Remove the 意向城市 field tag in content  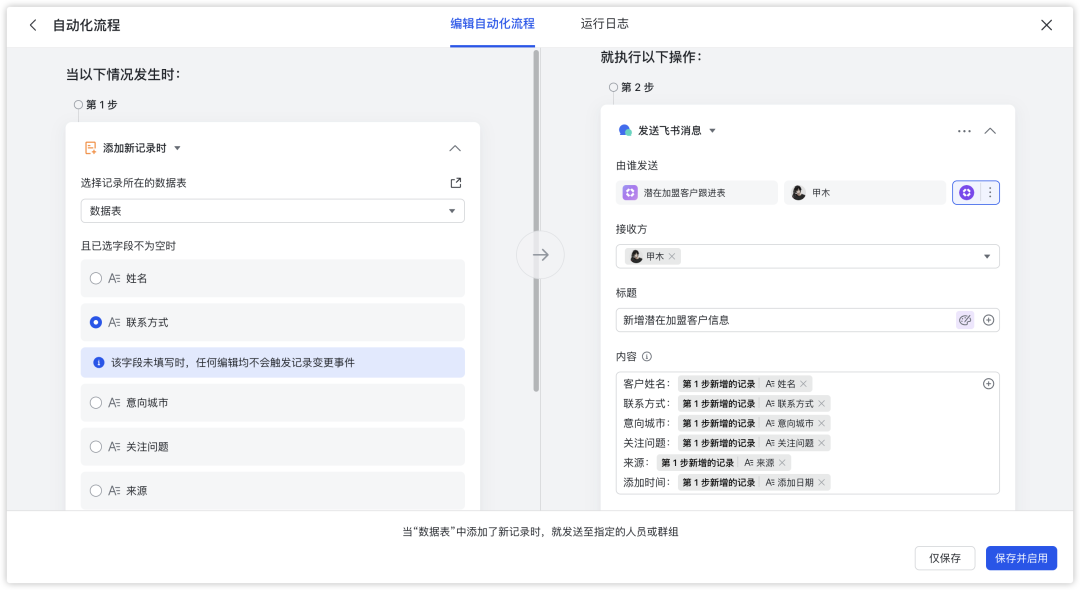coord(822,423)
